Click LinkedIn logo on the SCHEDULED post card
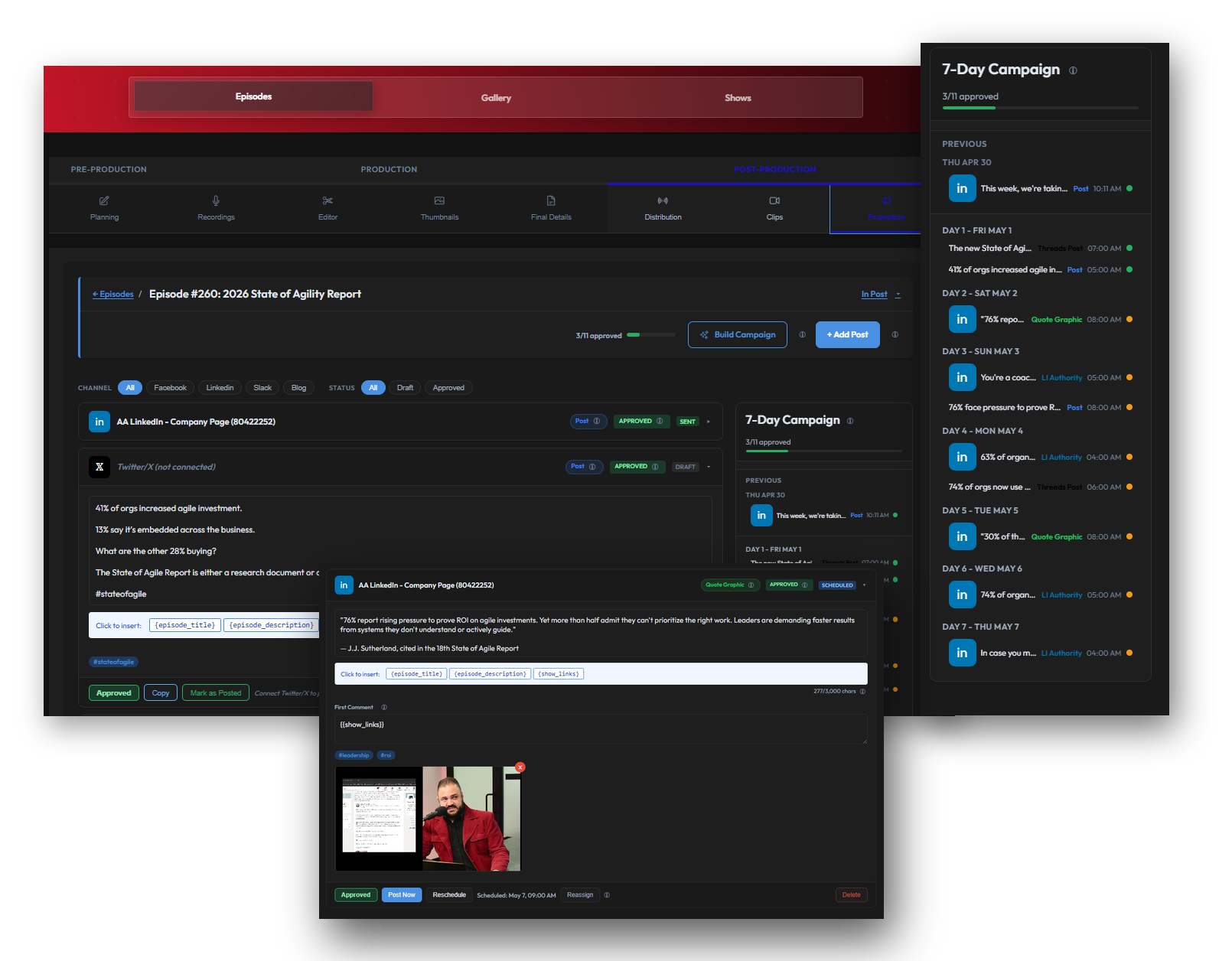This screenshot has height=961, width=1232. (x=344, y=585)
